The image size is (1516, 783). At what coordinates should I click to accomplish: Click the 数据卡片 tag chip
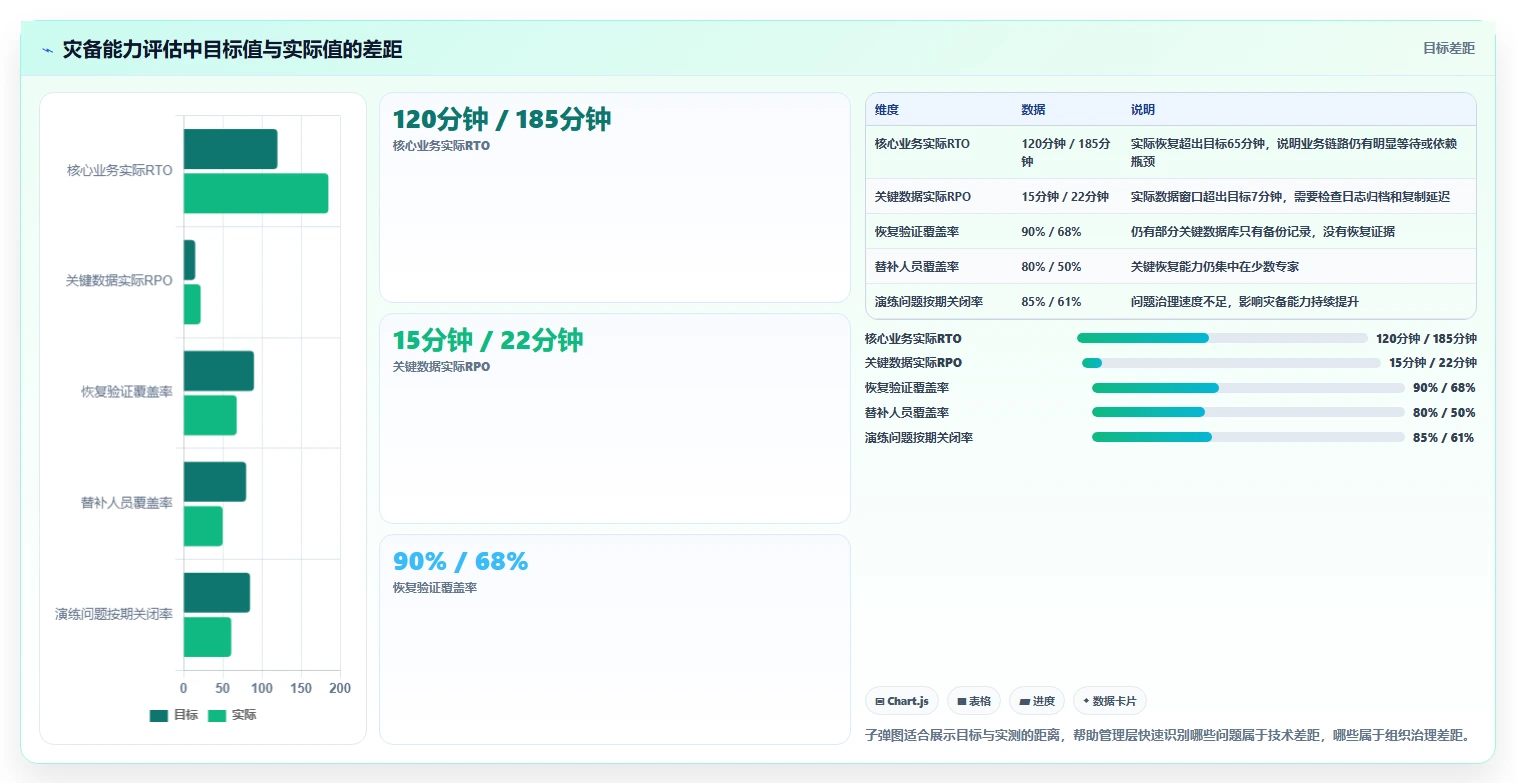1110,701
